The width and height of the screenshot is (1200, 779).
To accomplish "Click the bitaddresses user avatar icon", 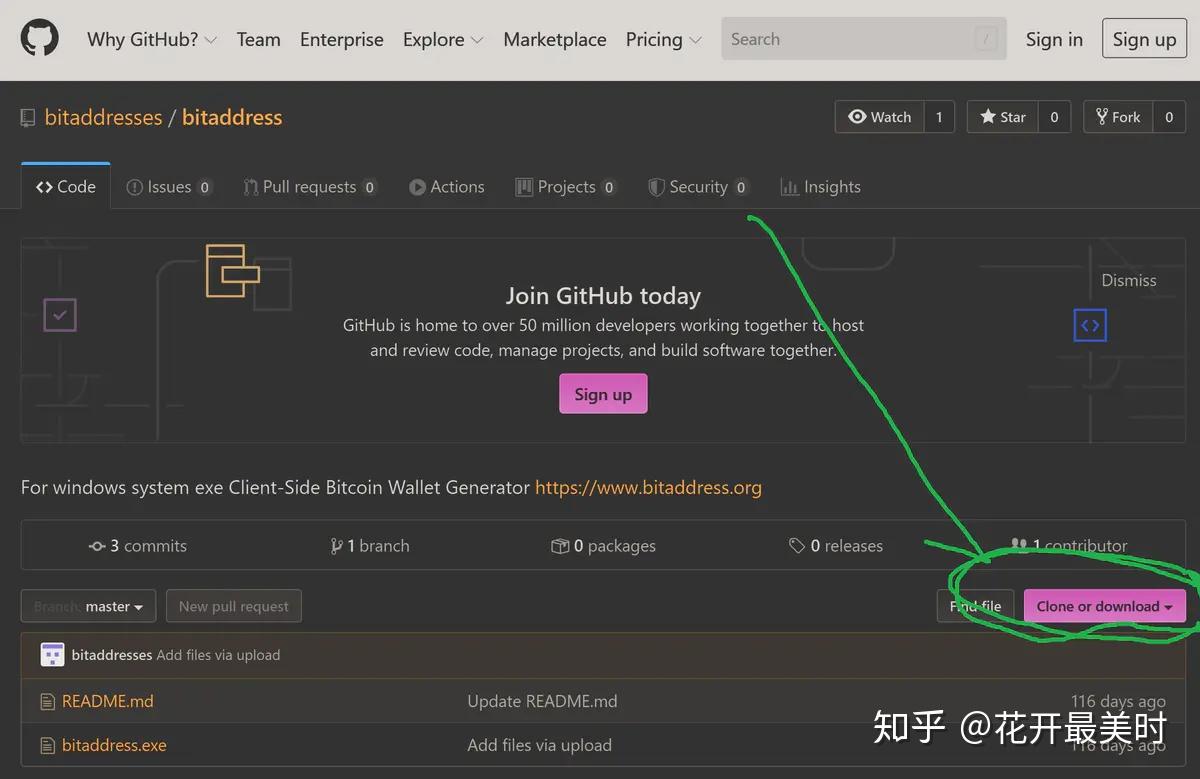I will (x=52, y=655).
